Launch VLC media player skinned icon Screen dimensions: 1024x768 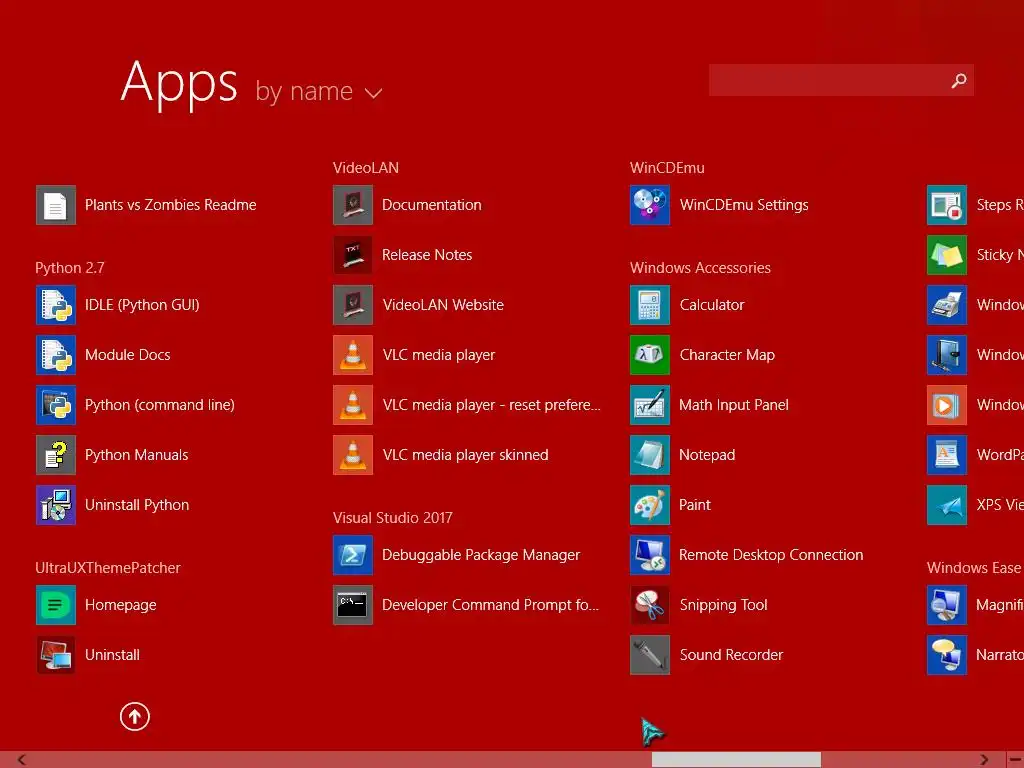click(x=353, y=455)
